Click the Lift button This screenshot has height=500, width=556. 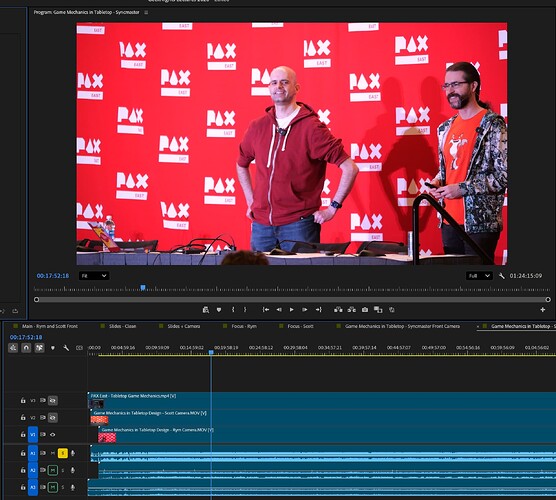point(338,310)
